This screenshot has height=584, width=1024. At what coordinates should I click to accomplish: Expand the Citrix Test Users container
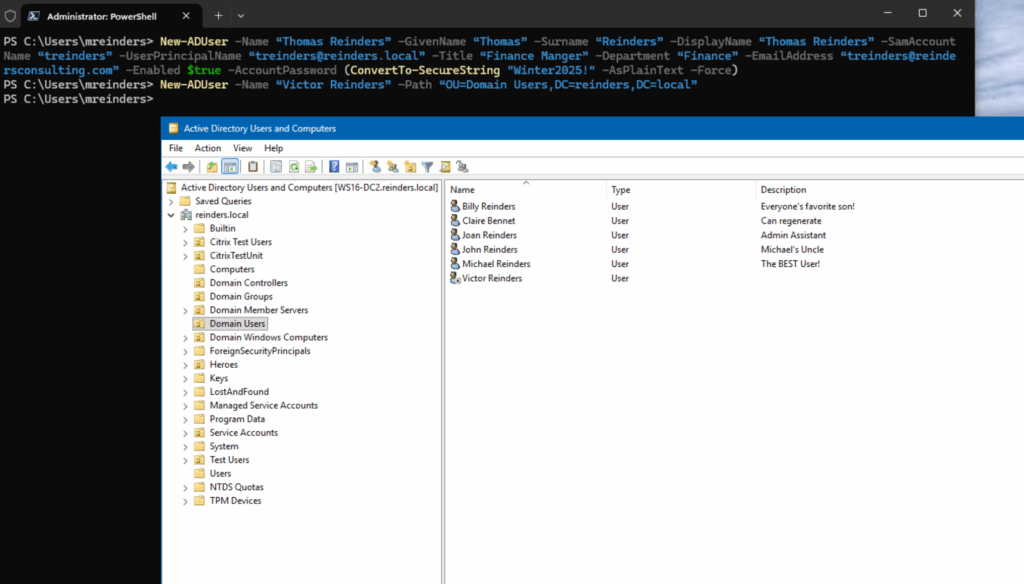coord(185,241)
